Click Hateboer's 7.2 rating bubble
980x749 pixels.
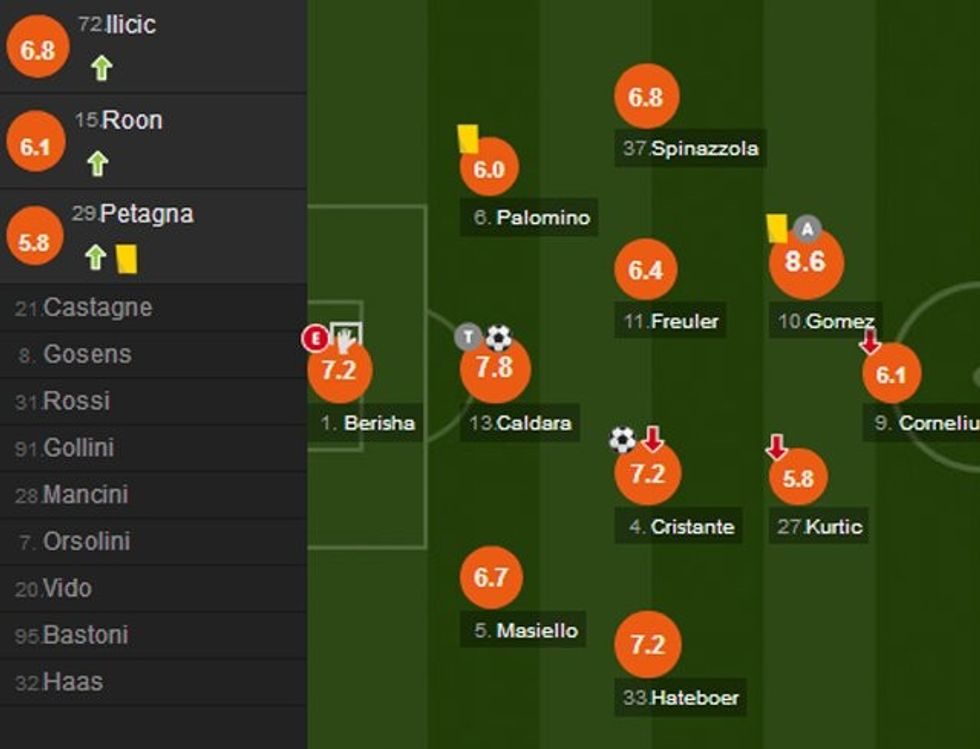click(x=647, y=645)
